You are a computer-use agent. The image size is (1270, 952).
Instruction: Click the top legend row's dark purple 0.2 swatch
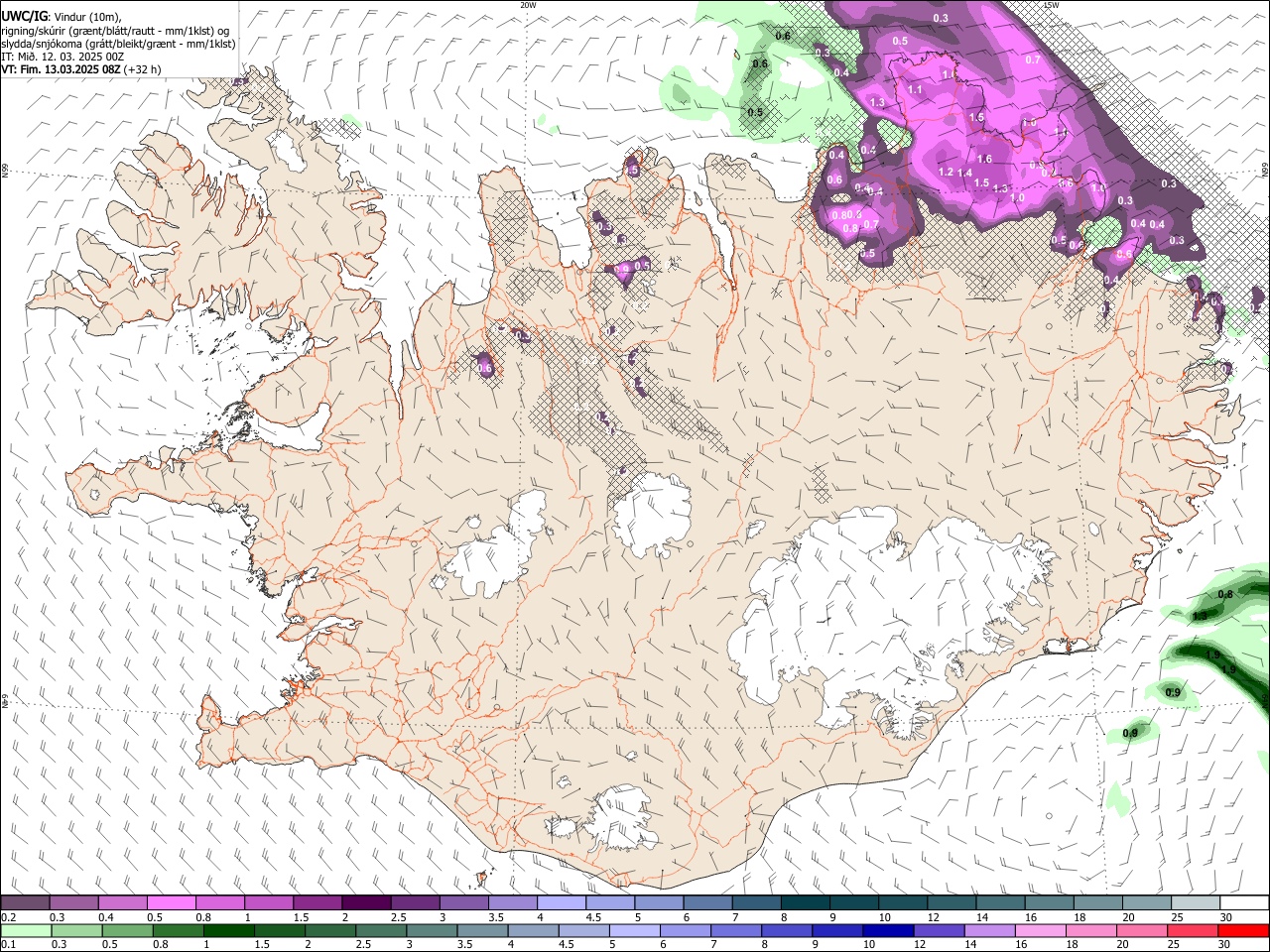[x=25, y=903]
